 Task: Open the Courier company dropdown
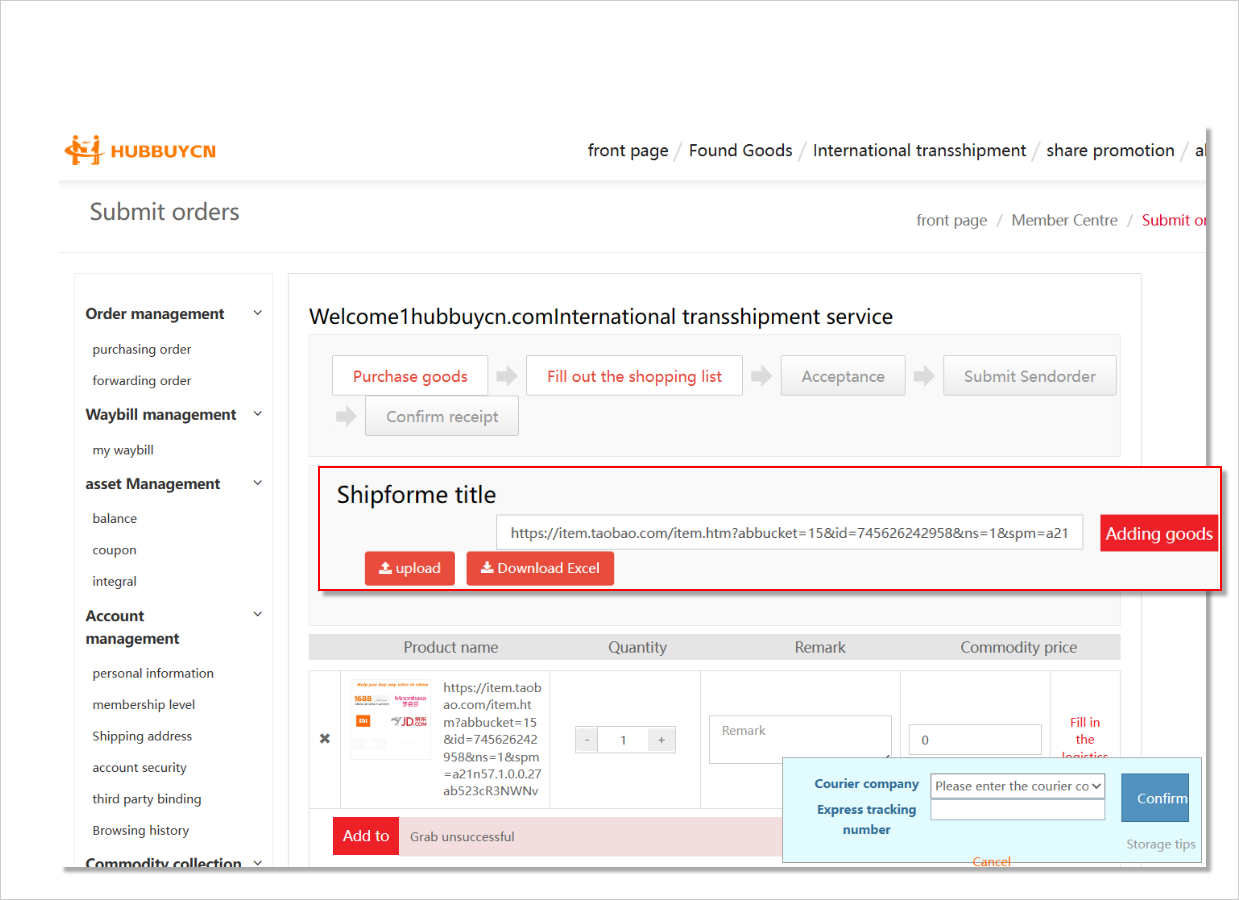coord(1017,786)
